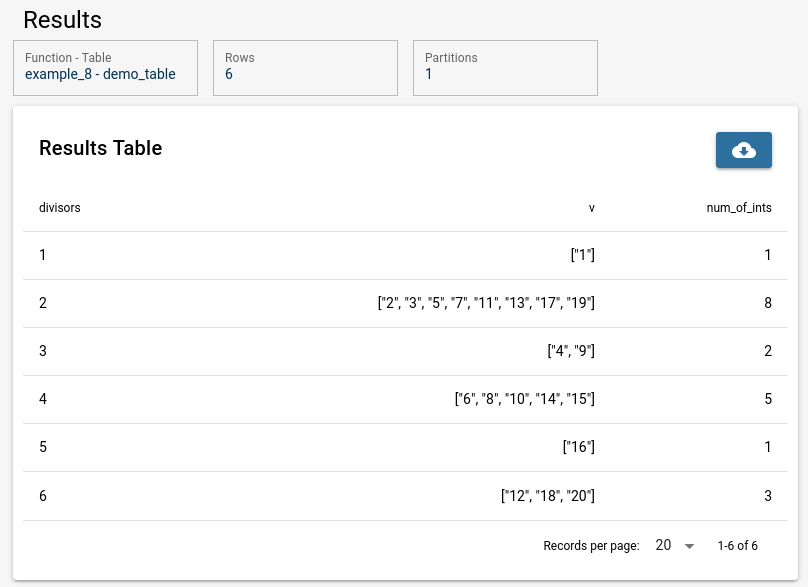Click the Results Table heading
This screenshot has height=587, width=808.
click(x=100, y=148)
